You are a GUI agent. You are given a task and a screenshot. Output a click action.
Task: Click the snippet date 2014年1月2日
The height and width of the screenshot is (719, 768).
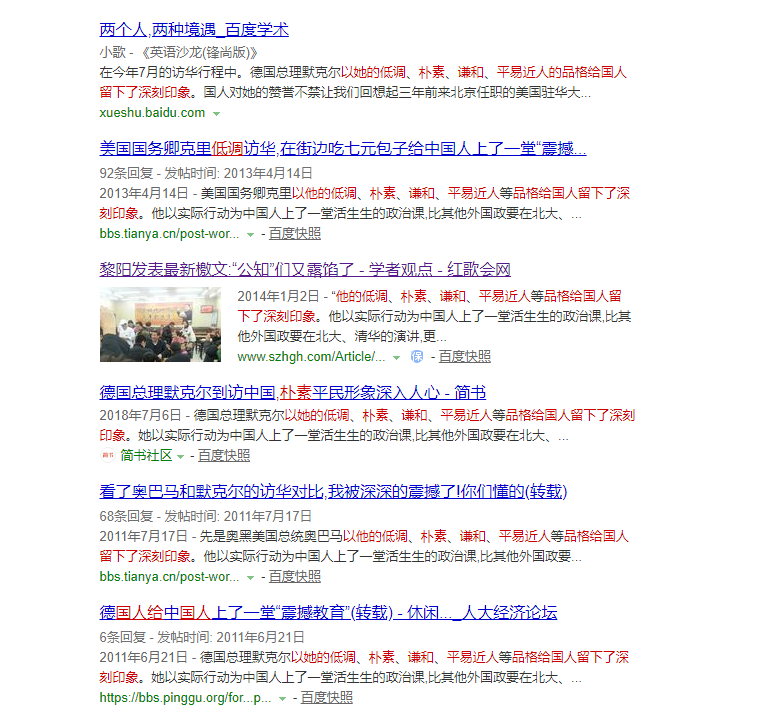click(x=278, y=296)
